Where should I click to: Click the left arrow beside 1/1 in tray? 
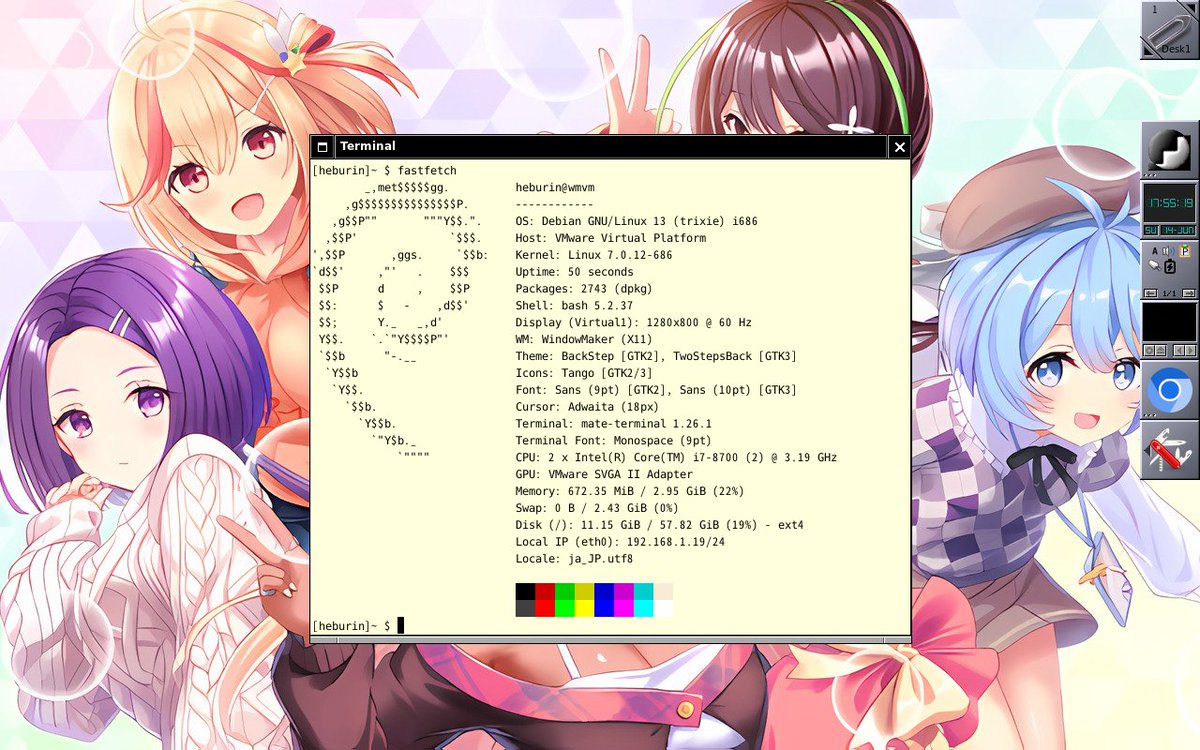point(1151,293)
